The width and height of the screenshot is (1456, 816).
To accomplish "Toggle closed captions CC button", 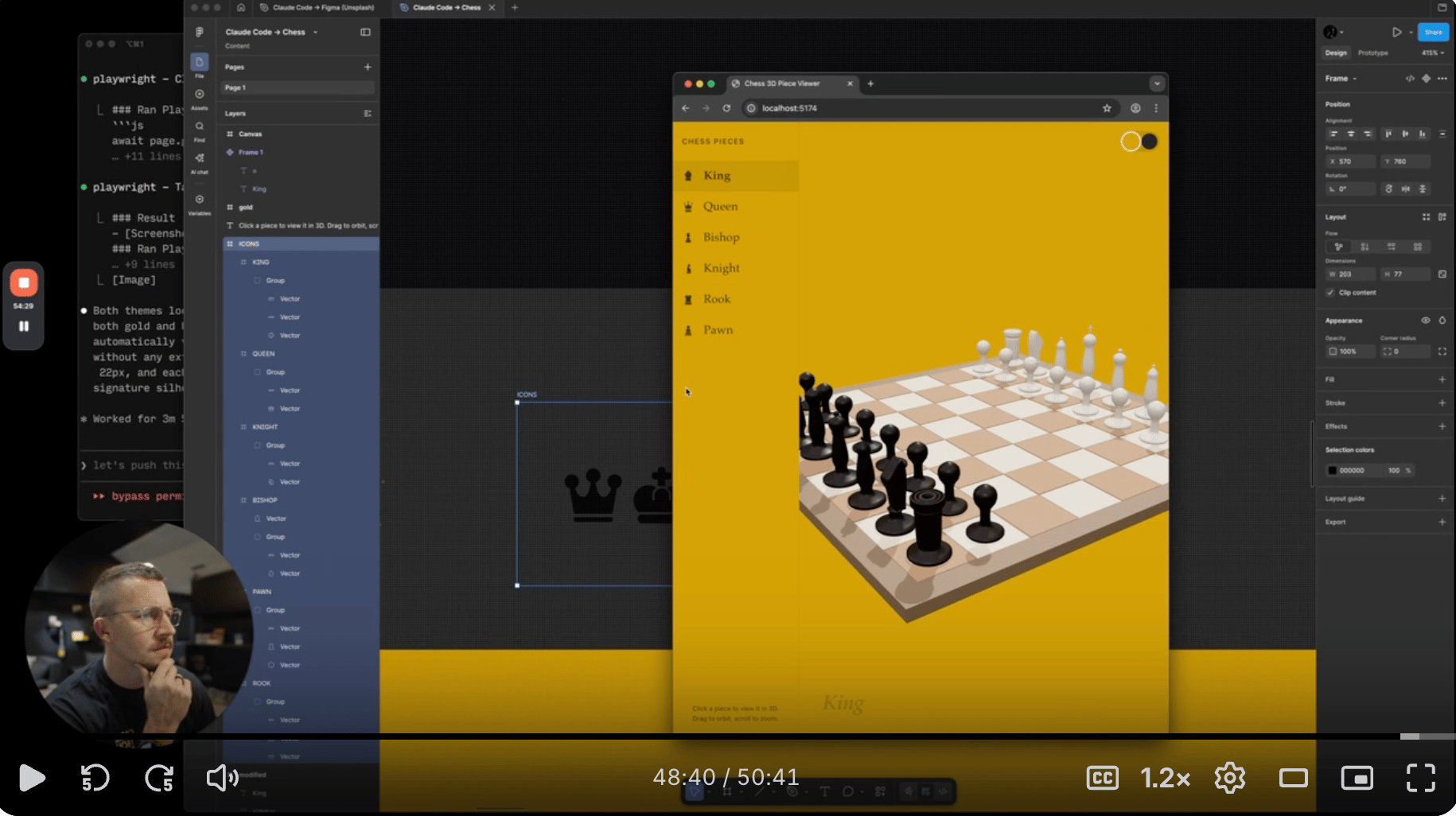I will 1102,778.
